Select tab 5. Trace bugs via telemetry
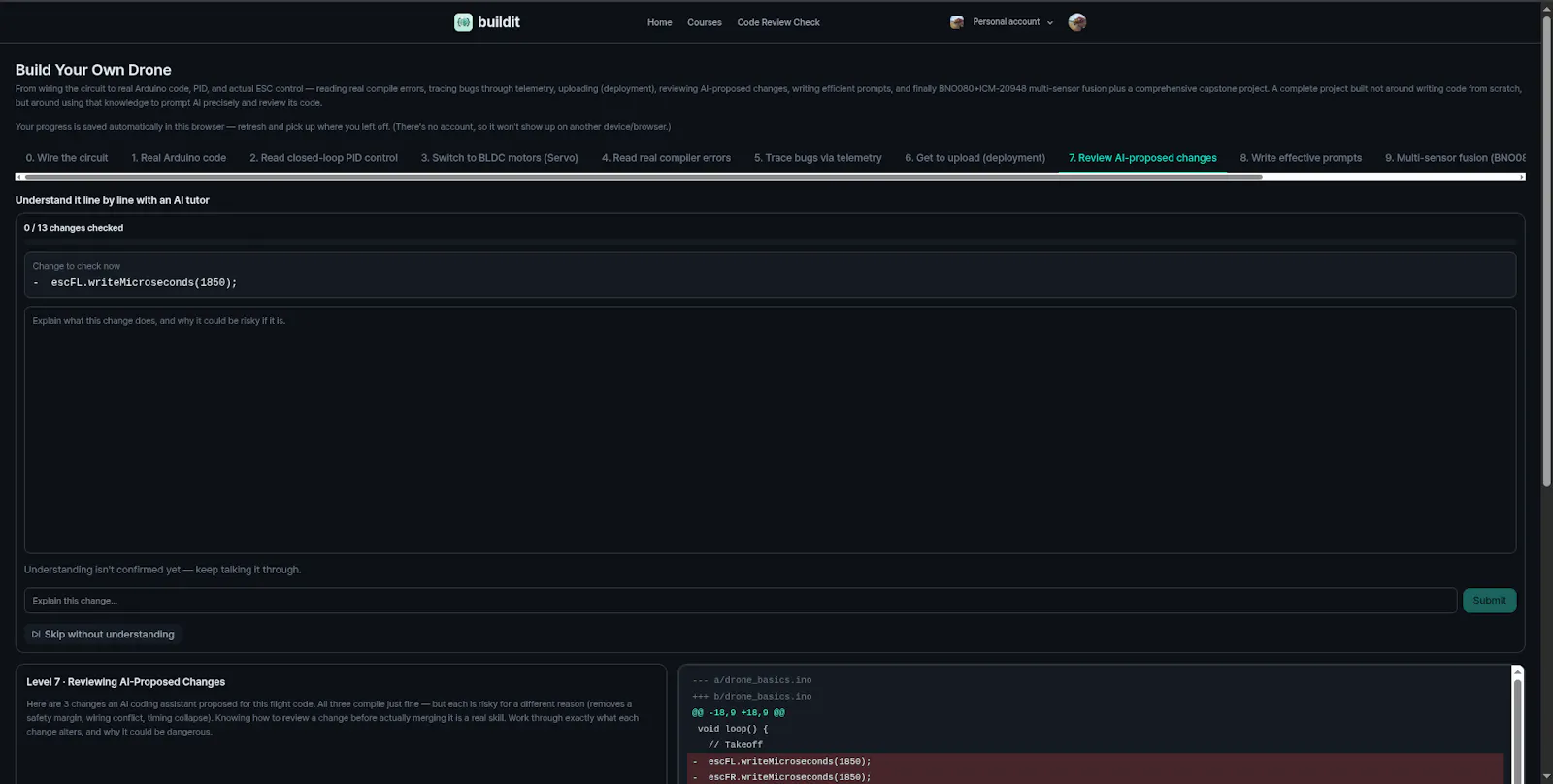 pyautogui.click(x=818, y=158)
